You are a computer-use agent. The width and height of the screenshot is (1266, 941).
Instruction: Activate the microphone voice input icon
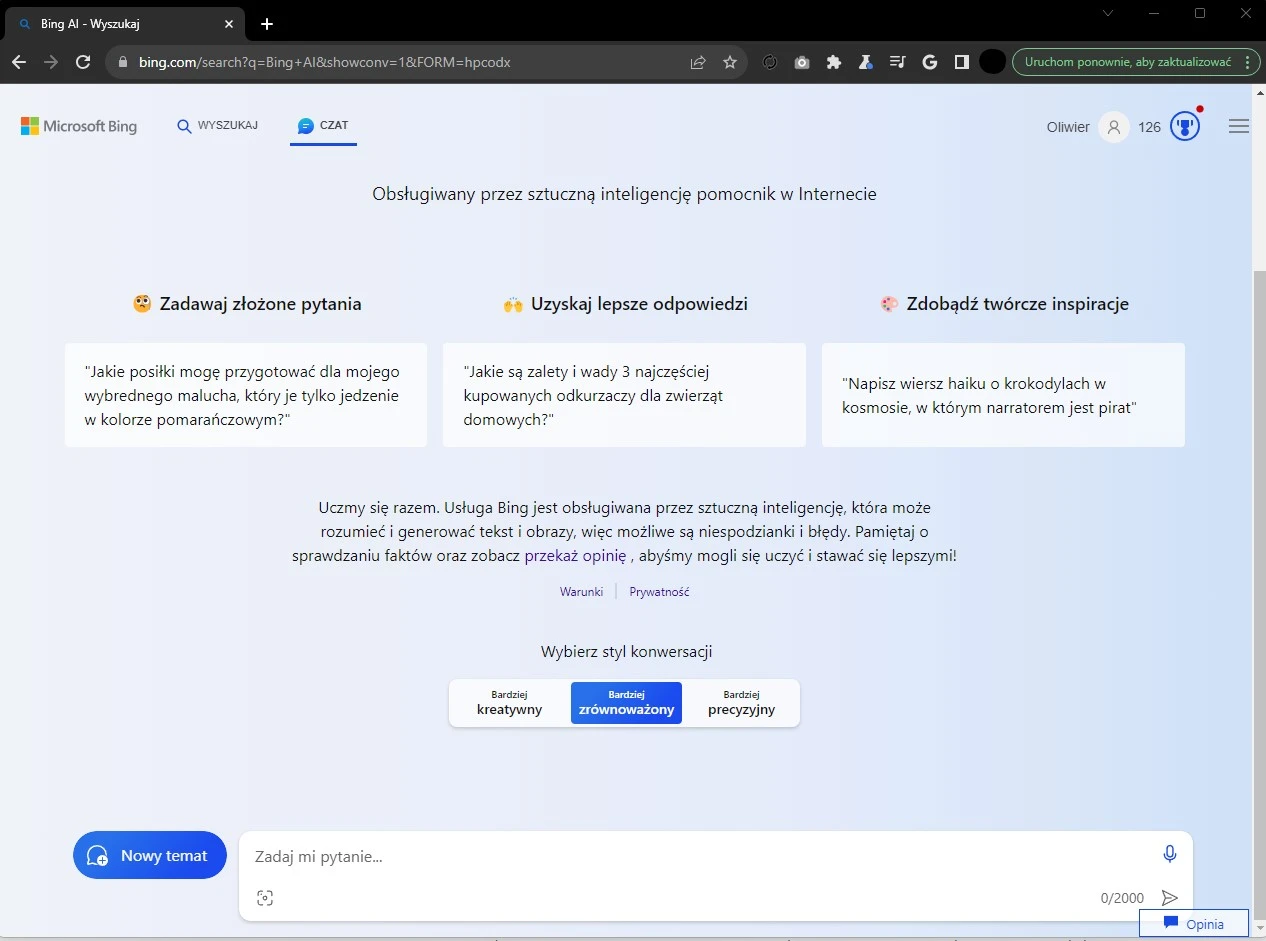1170,854
